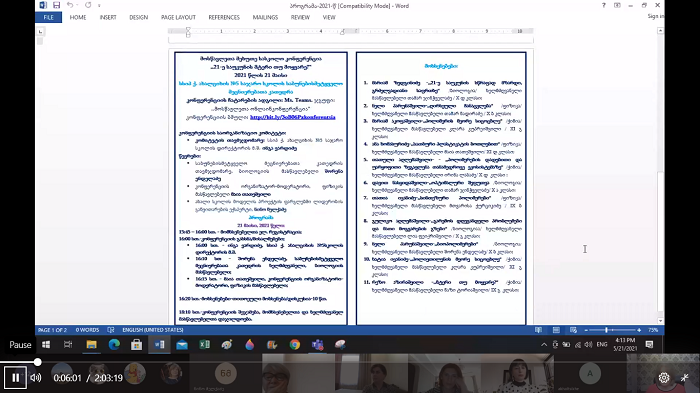Select Web Layout view in status bar
The image size is (700, 393).
coord(573,330)
